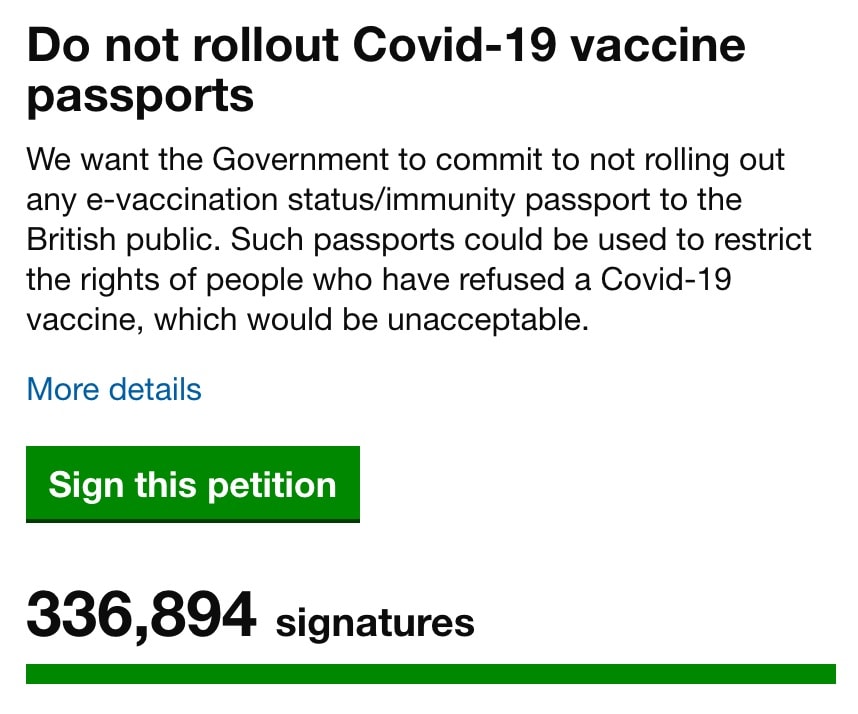Click the Sign this petition button

tap(193, 484)
